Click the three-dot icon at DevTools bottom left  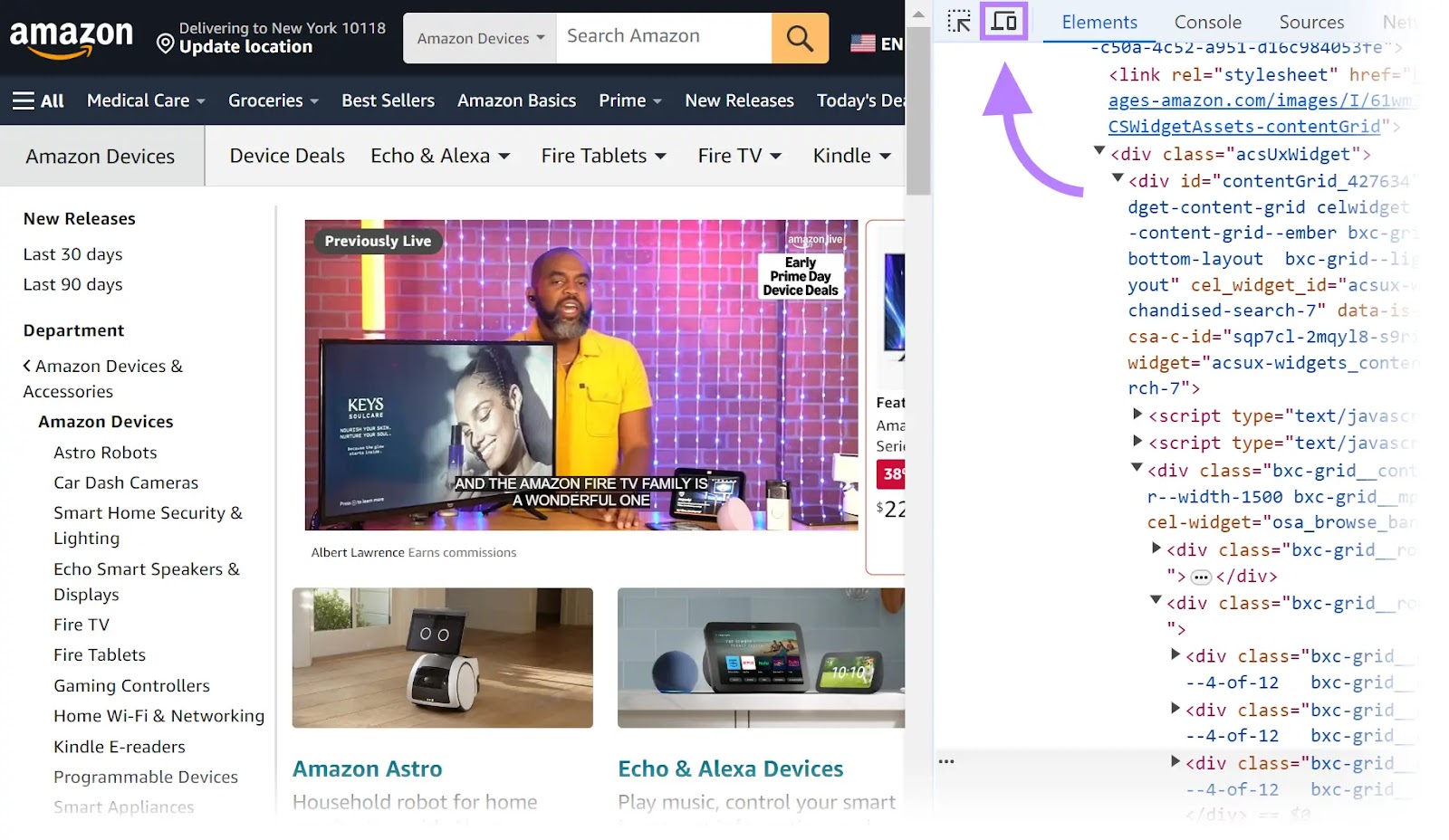pyautogui.click(x=946, y=761)
